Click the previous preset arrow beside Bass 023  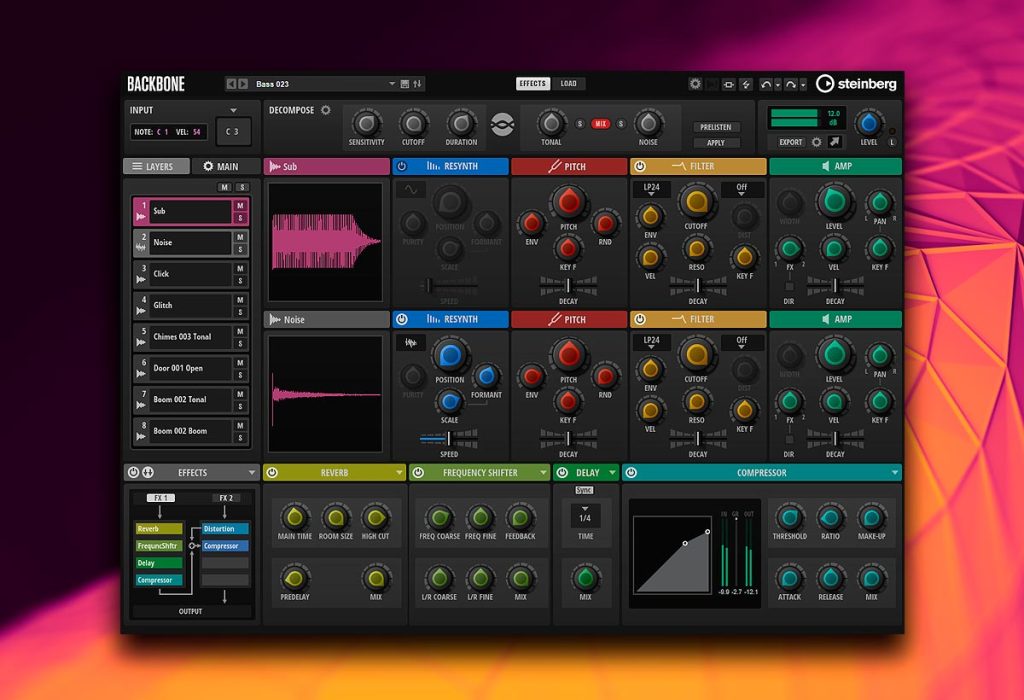[231, 84]
